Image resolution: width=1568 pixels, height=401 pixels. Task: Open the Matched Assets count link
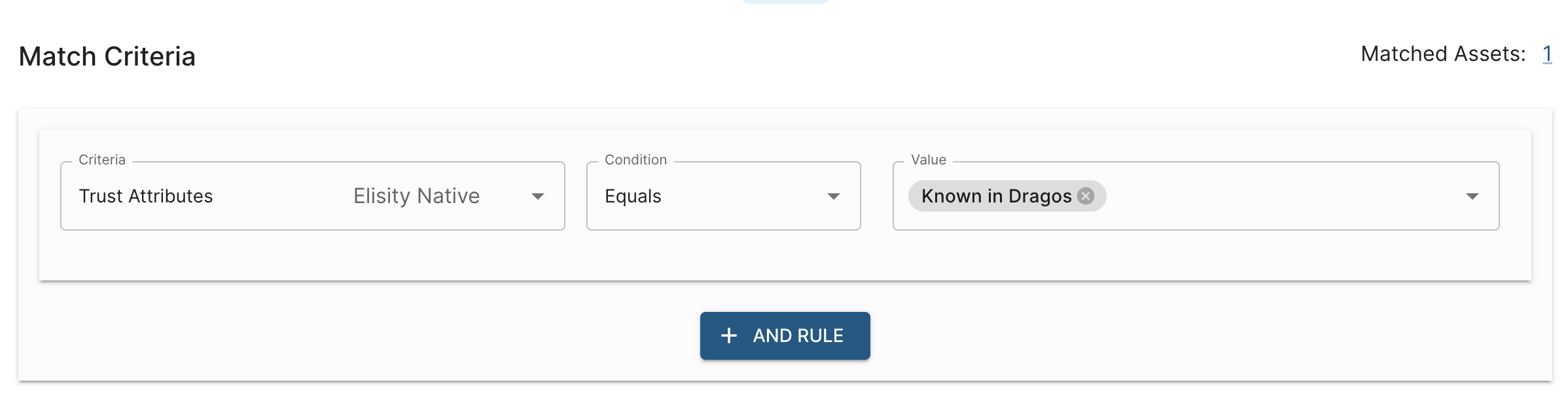tap(1547, 54)
